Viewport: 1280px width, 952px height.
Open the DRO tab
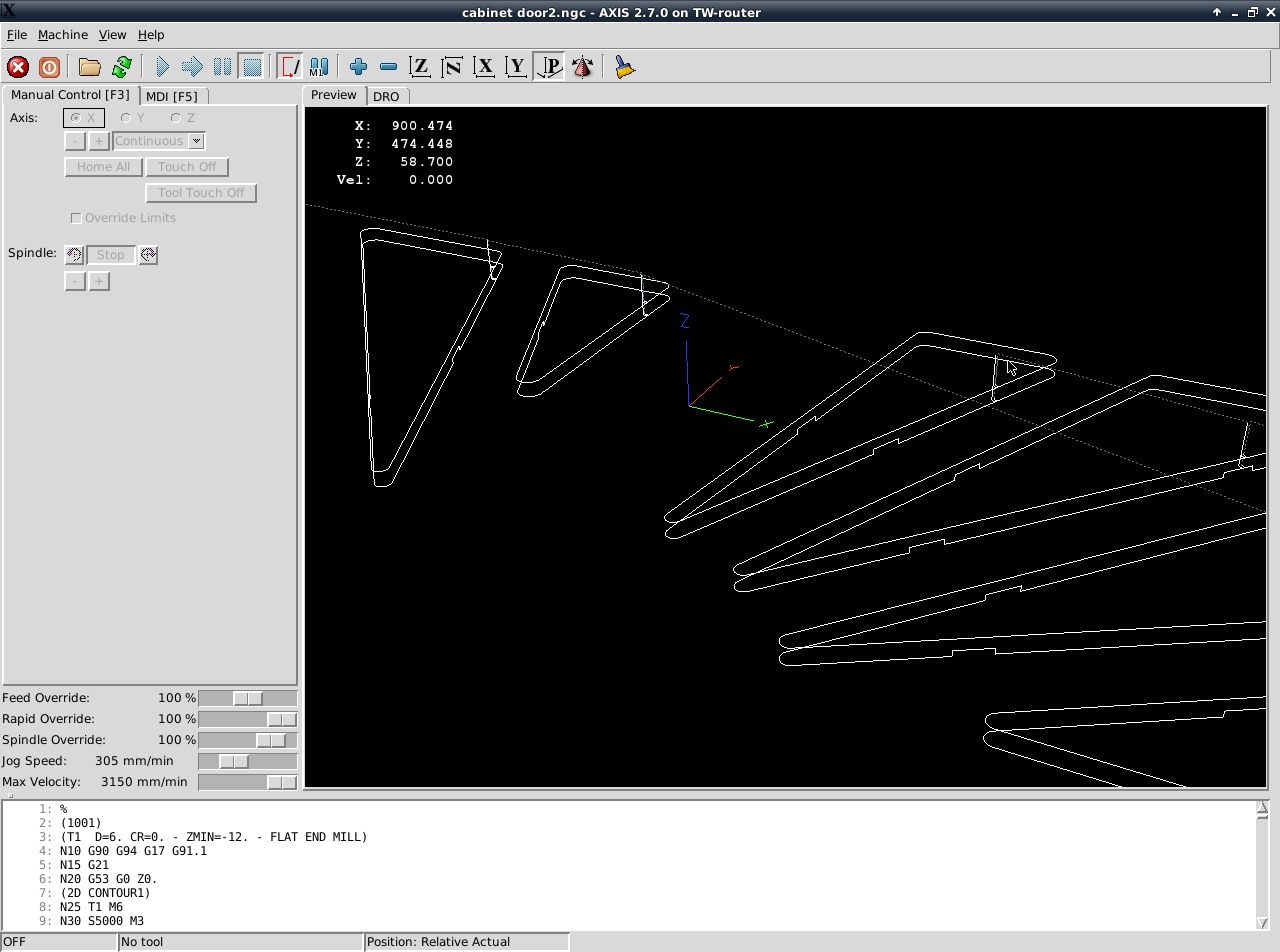coord(386,96)
